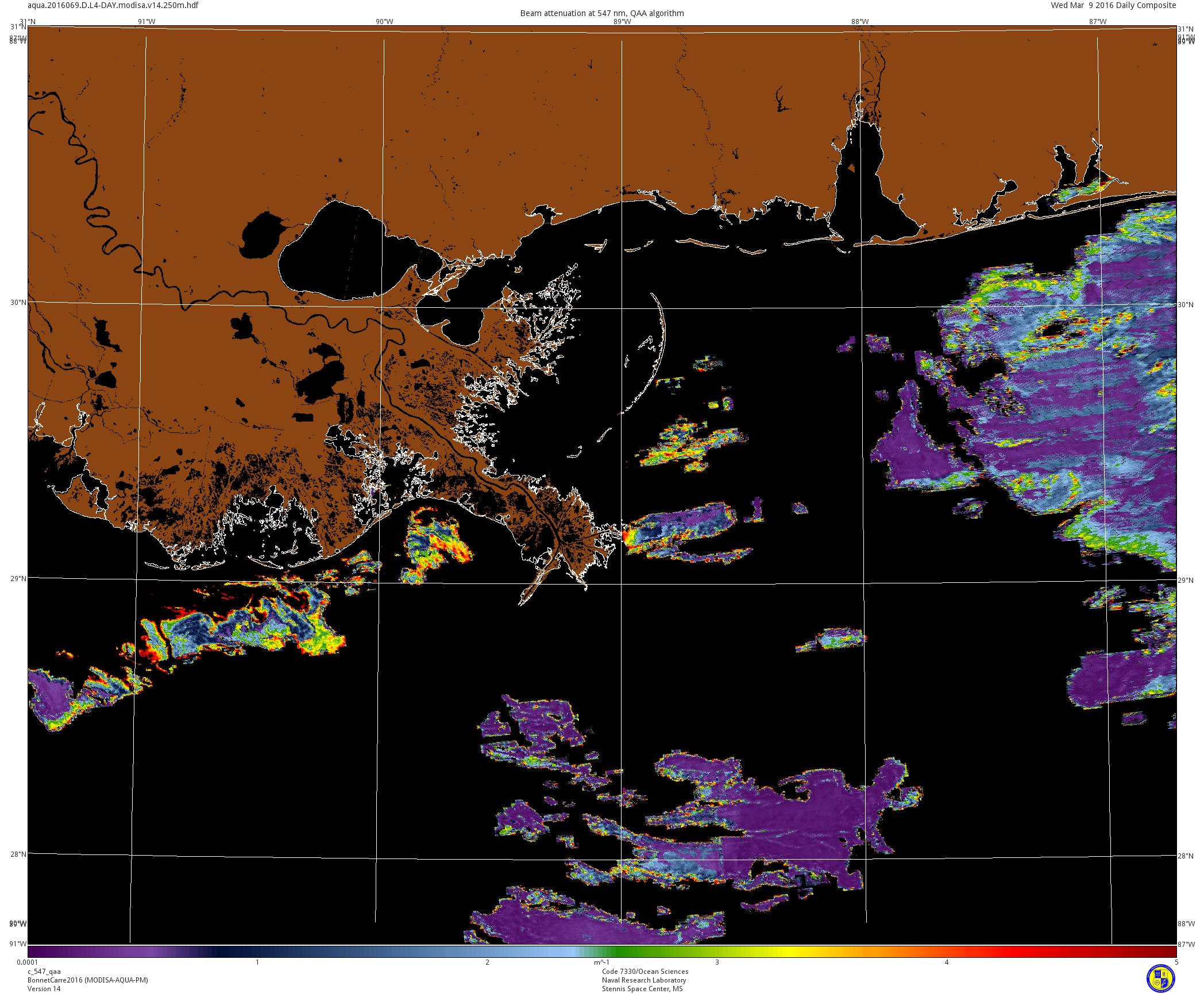
Task: Click the 30°N latitude label on left
Action: click(18, 303)
